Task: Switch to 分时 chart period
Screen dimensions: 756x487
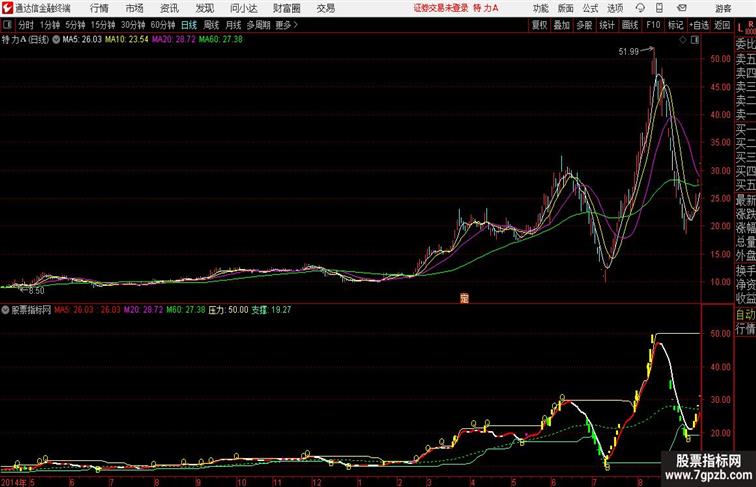Action: [x=26, y=25]
